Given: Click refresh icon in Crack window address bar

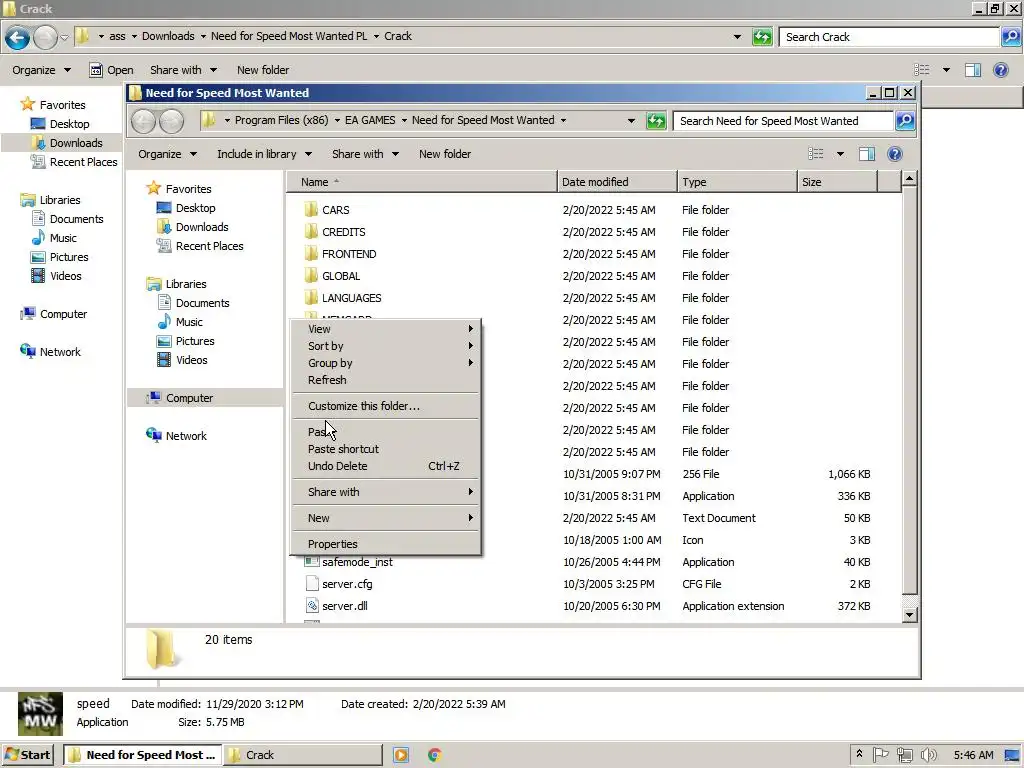Looking at the screenshot, I should (x=761, y=37).
